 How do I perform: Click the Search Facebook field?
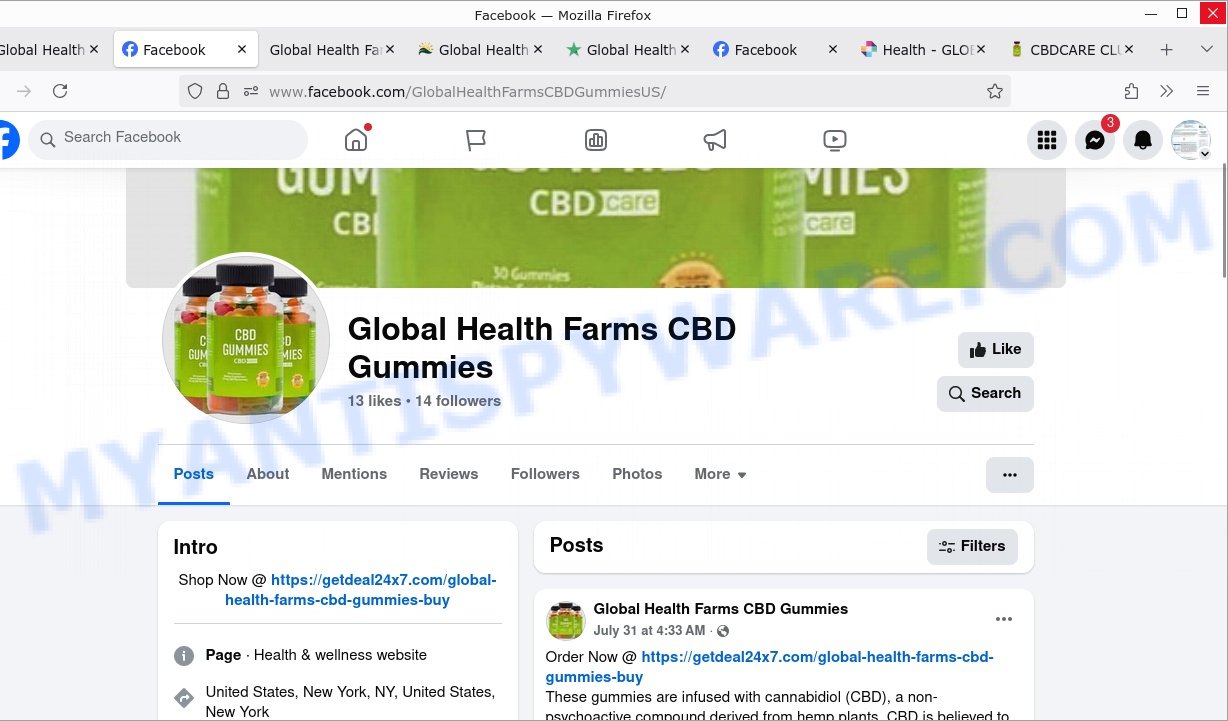coord(168,138)
